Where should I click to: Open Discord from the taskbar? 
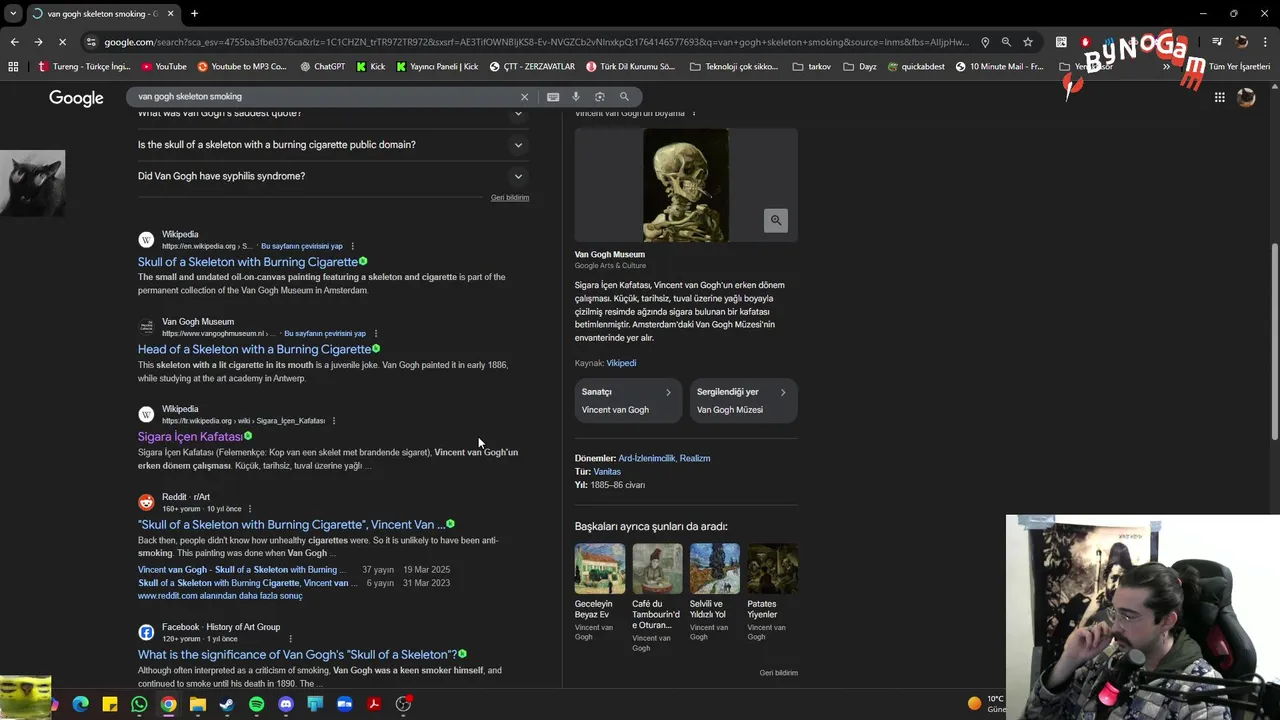coord(286,704)
